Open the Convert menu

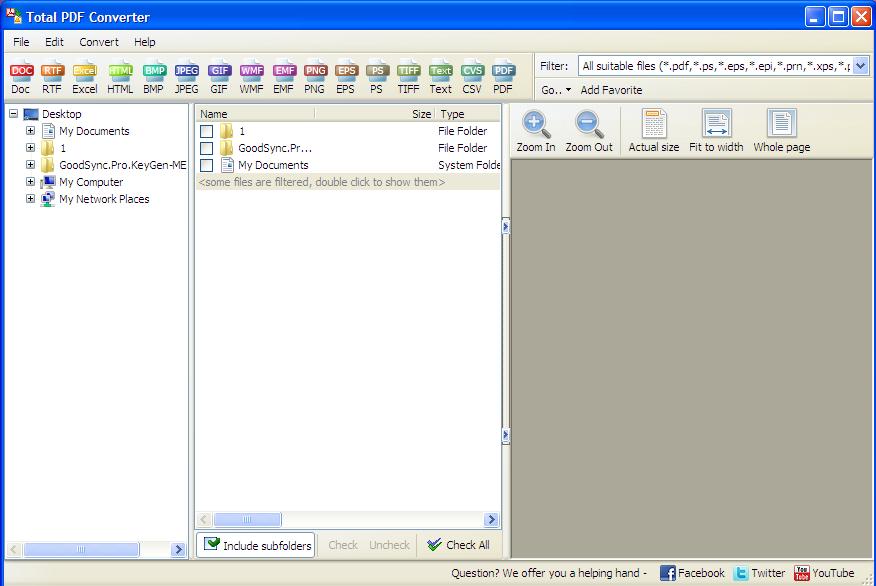(x=99, y=42)
